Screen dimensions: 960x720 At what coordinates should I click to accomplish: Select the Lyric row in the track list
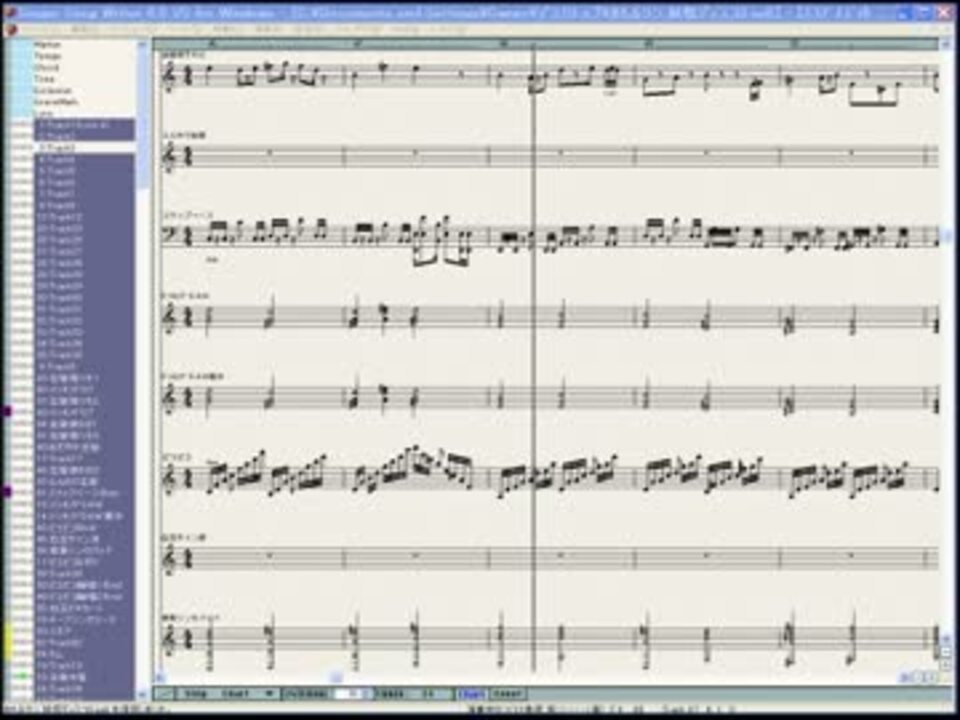[x=84, y=113]
